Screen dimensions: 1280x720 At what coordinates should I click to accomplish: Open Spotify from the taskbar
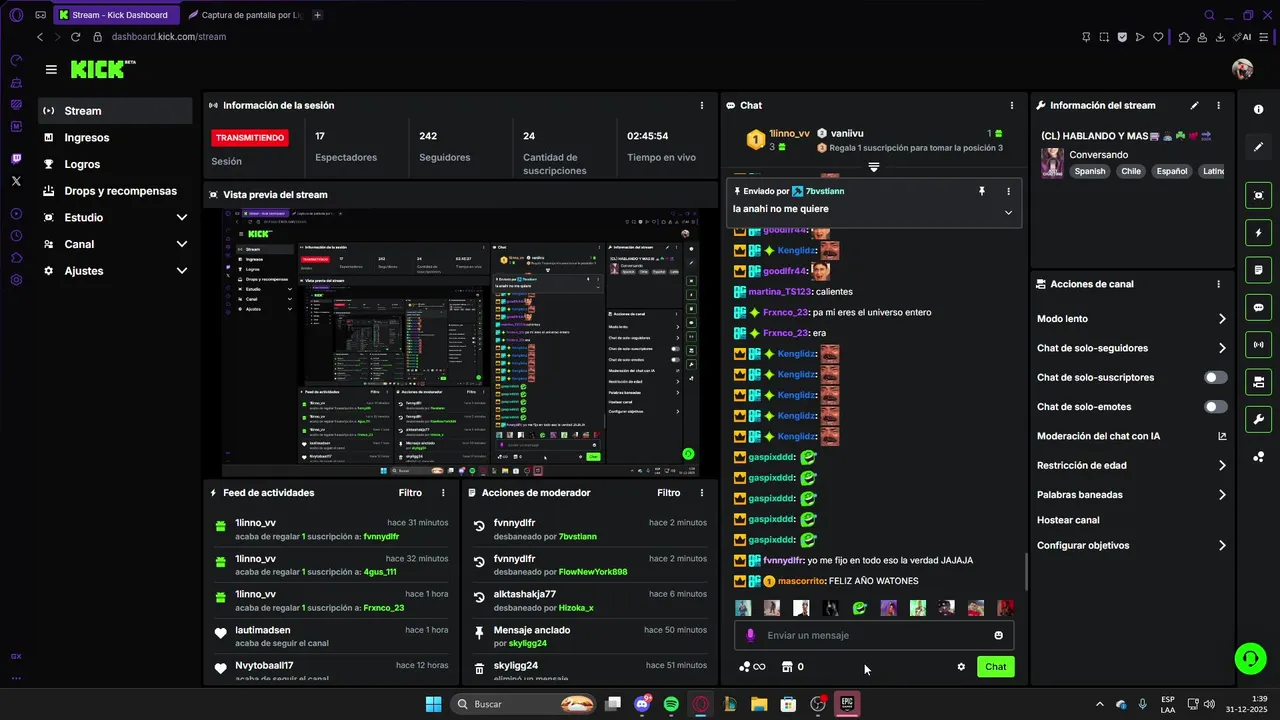click(x=671, y=704)
